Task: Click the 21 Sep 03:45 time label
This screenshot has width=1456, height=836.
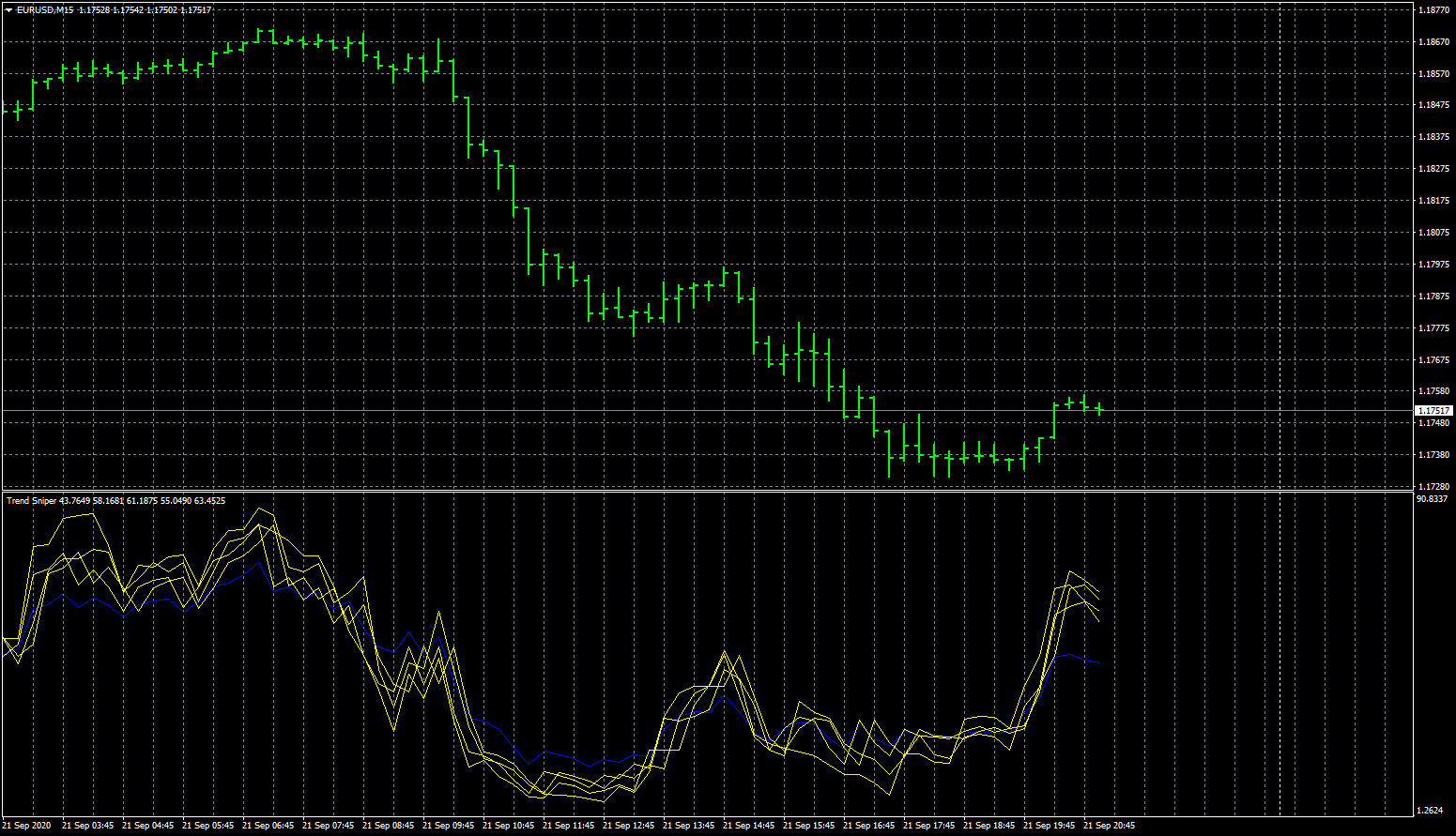Action: click(x=87, y=826)
